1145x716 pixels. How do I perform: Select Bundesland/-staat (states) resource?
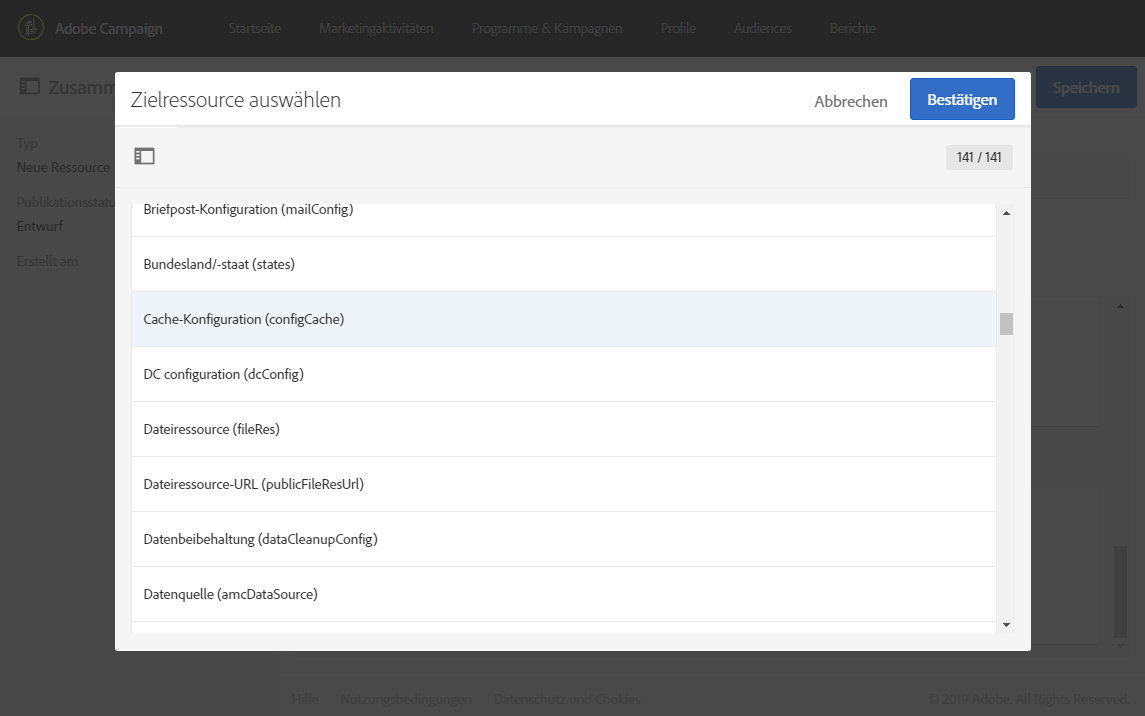(x=563, y=264)
